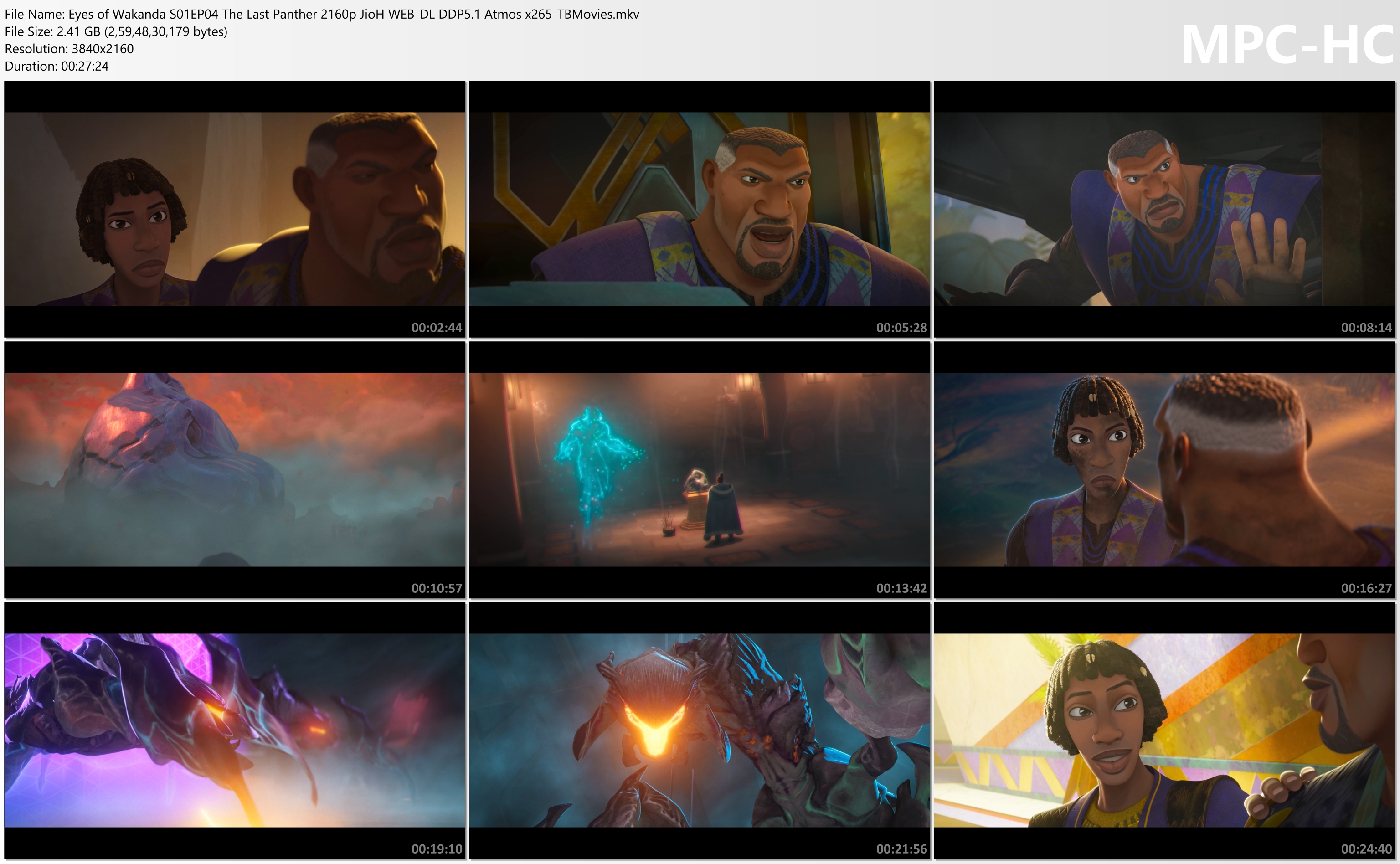The image size is (1400, 864).
Task: Select the mountain scene thumbnail at 00:10:57
Action: coord(235,470)
